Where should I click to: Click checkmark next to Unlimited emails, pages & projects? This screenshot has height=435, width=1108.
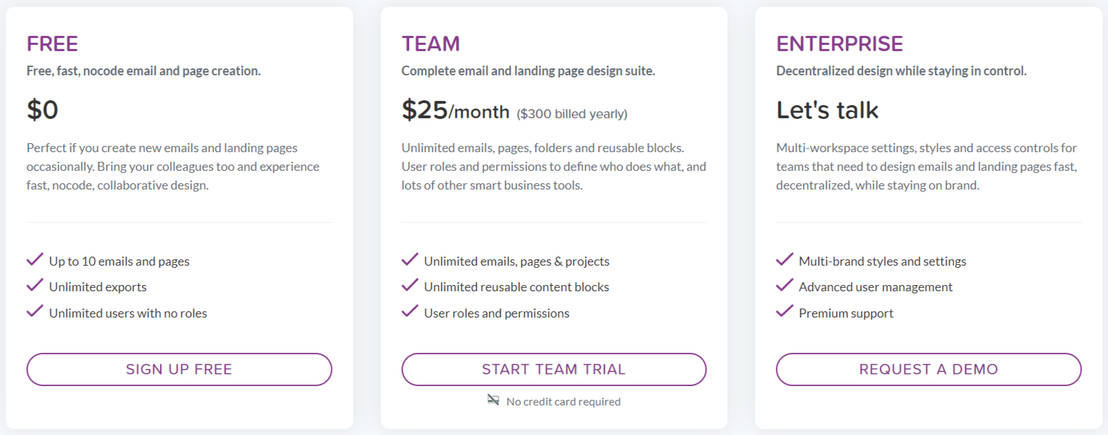coord(409,260)
